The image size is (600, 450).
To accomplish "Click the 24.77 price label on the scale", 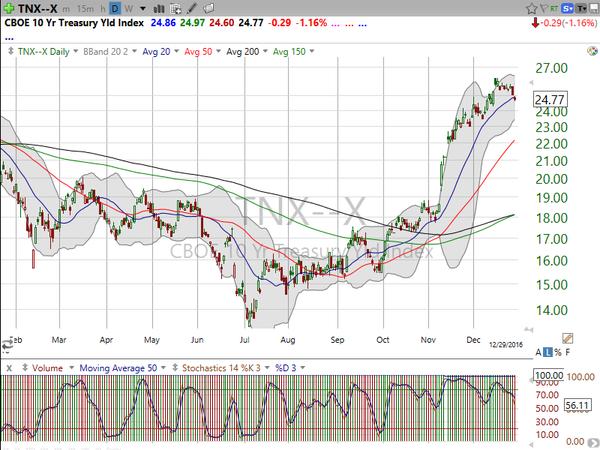I will tap(550, 100).
